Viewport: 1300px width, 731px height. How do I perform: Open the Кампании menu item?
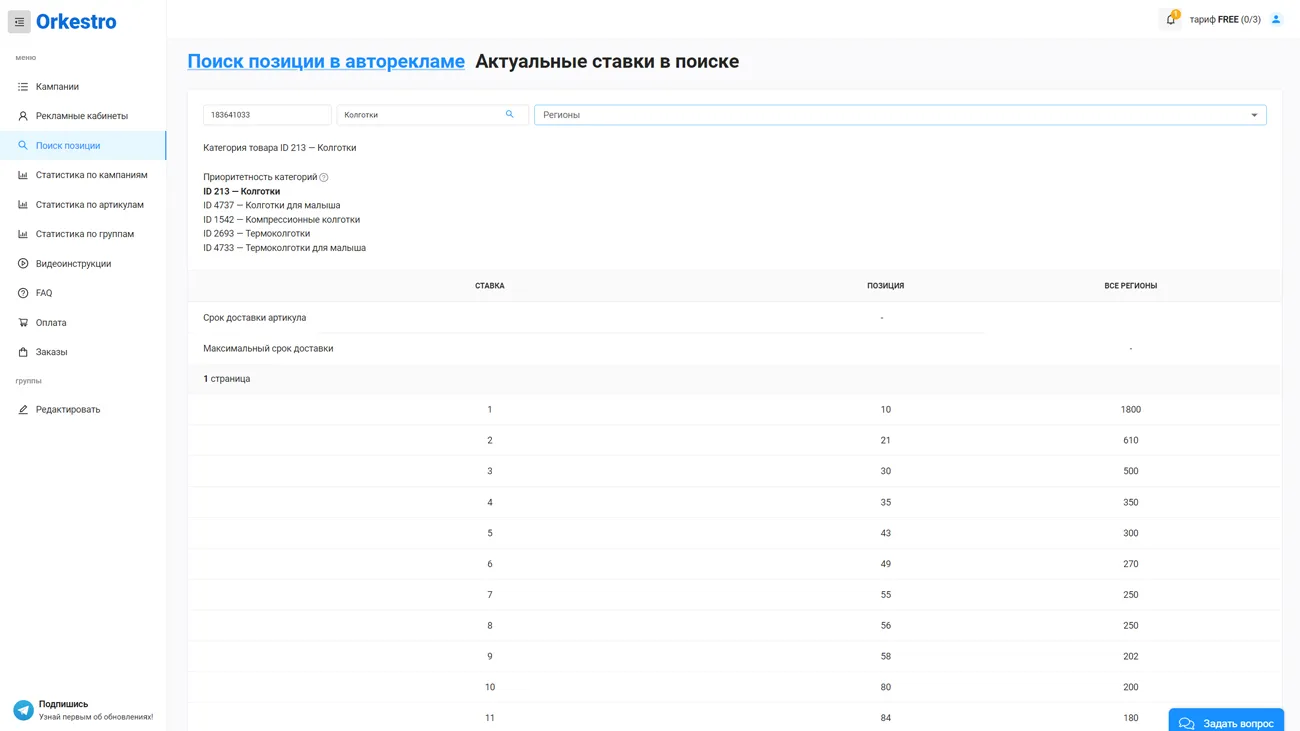pyautogui.click(x=57, y=87)
